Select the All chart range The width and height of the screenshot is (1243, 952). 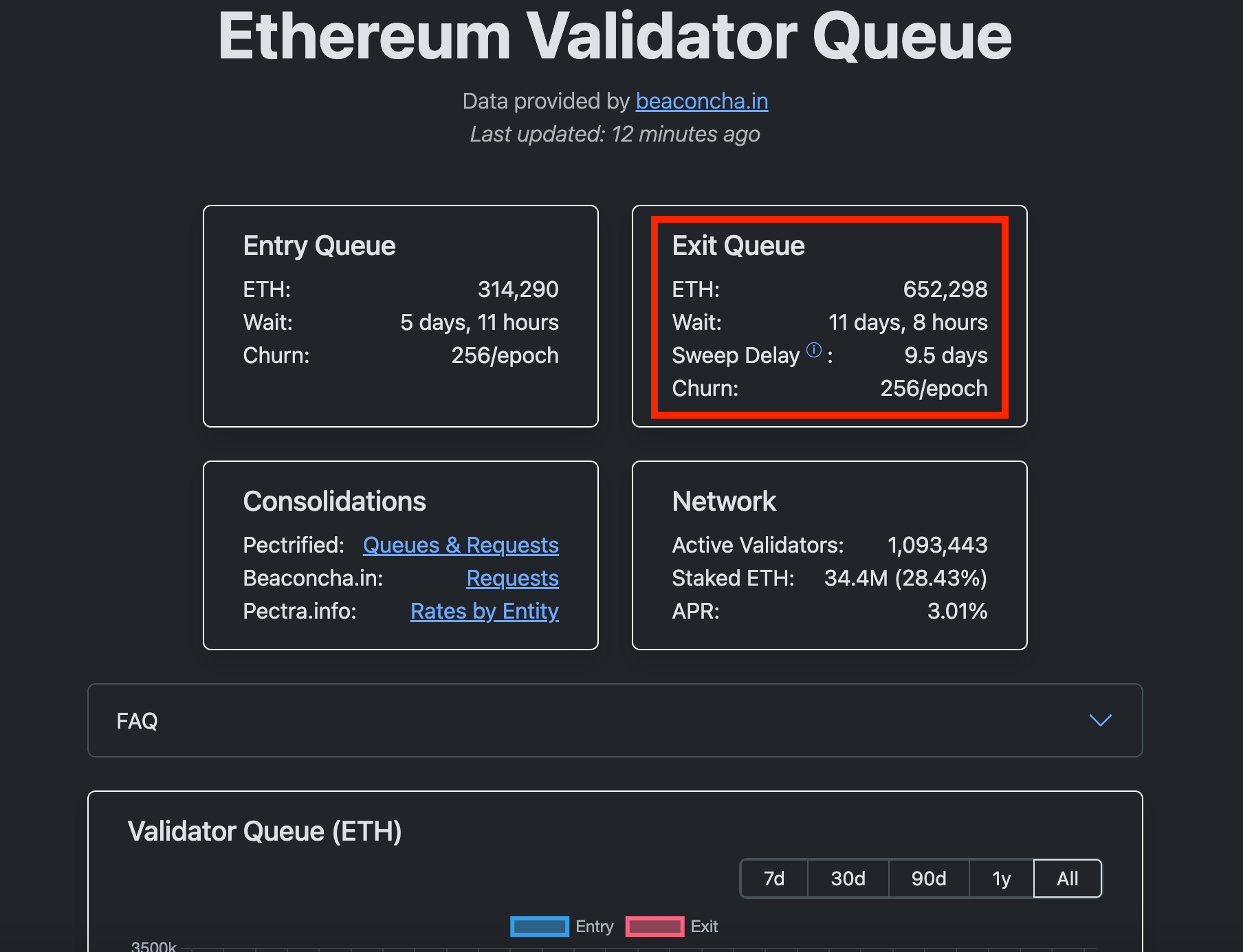point(1068,878)
